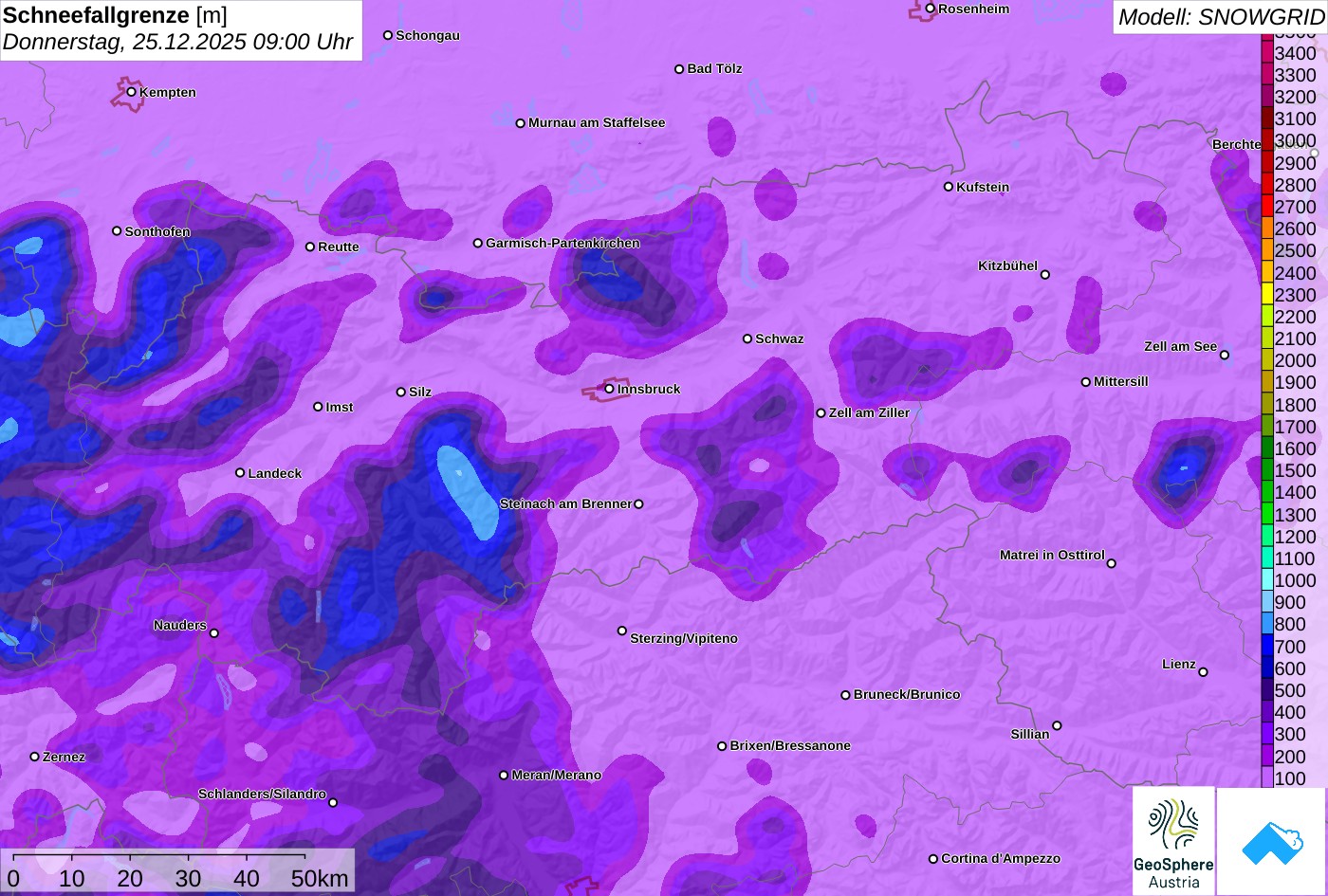Pick the 3400 m legend color swatch
The height and width of the screenshot is (896, 1328).
(1266, 53)
